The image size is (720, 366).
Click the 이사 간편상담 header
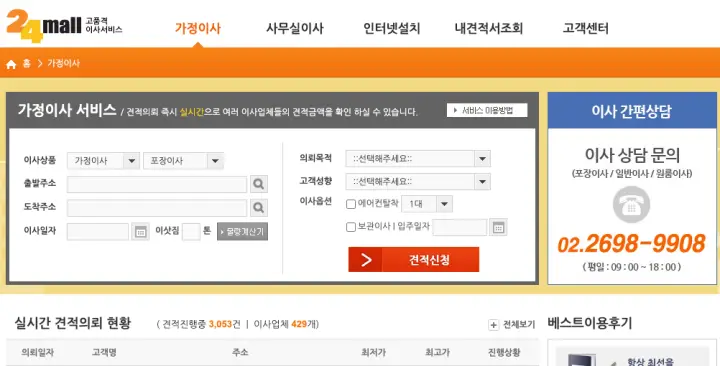click(631, 111)
